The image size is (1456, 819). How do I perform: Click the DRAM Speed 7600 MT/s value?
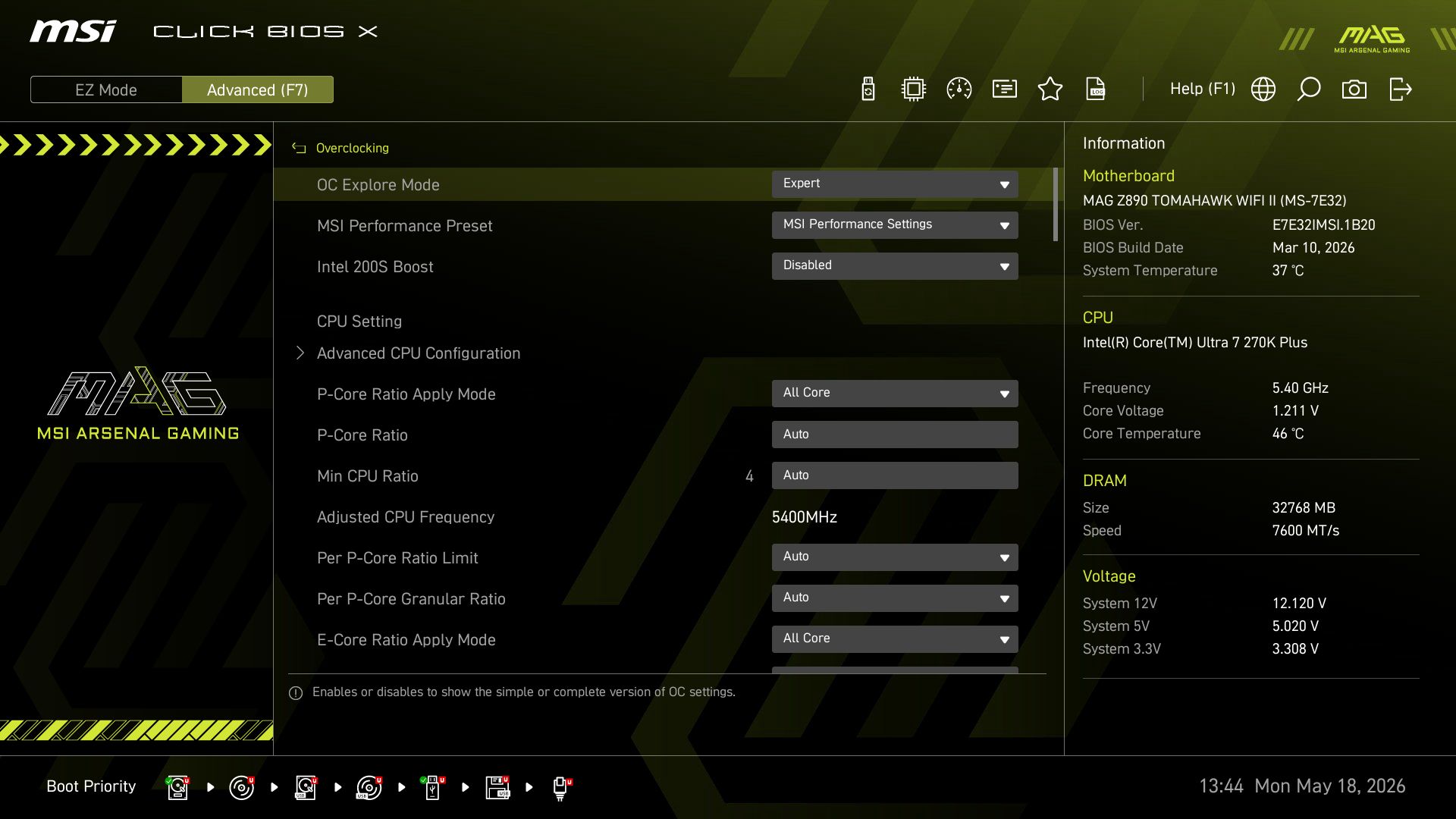pos(1305,531)
